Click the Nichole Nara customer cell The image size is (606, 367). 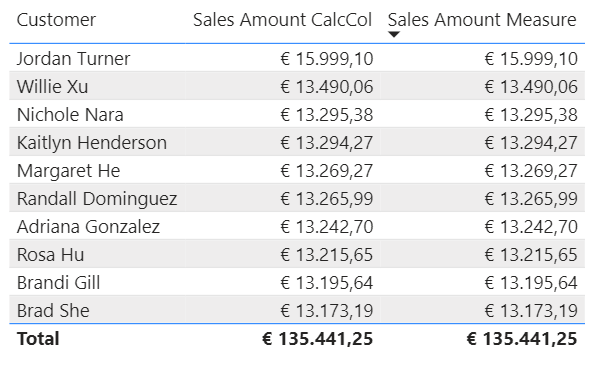(x=70, y=115)
